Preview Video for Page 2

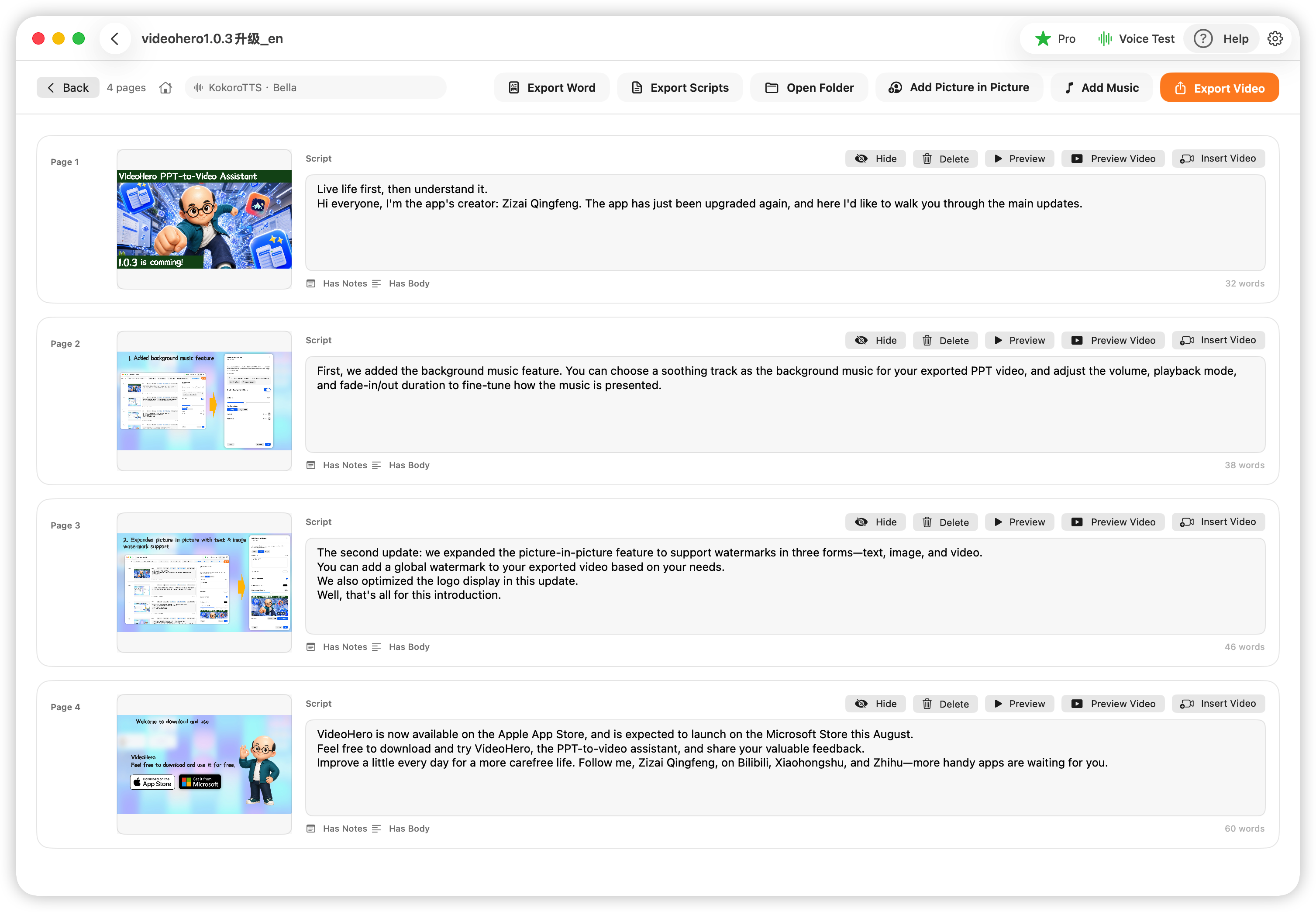point(1113,341)
